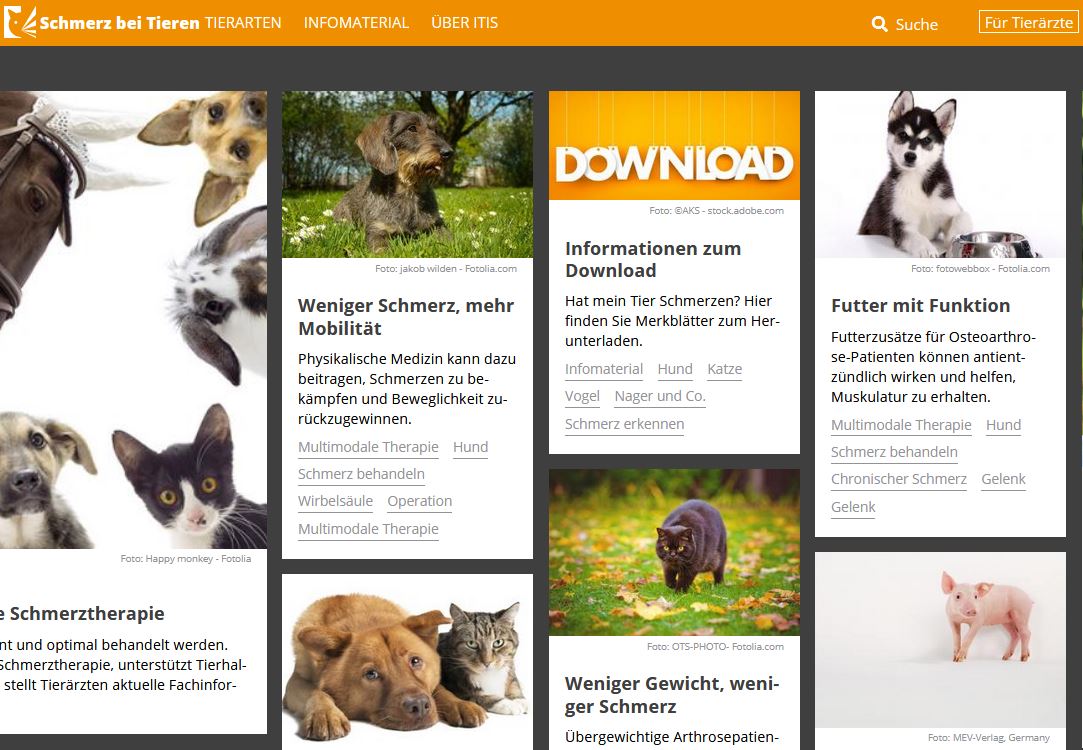Open the Nager und Co. link

[x=658, y=396]
